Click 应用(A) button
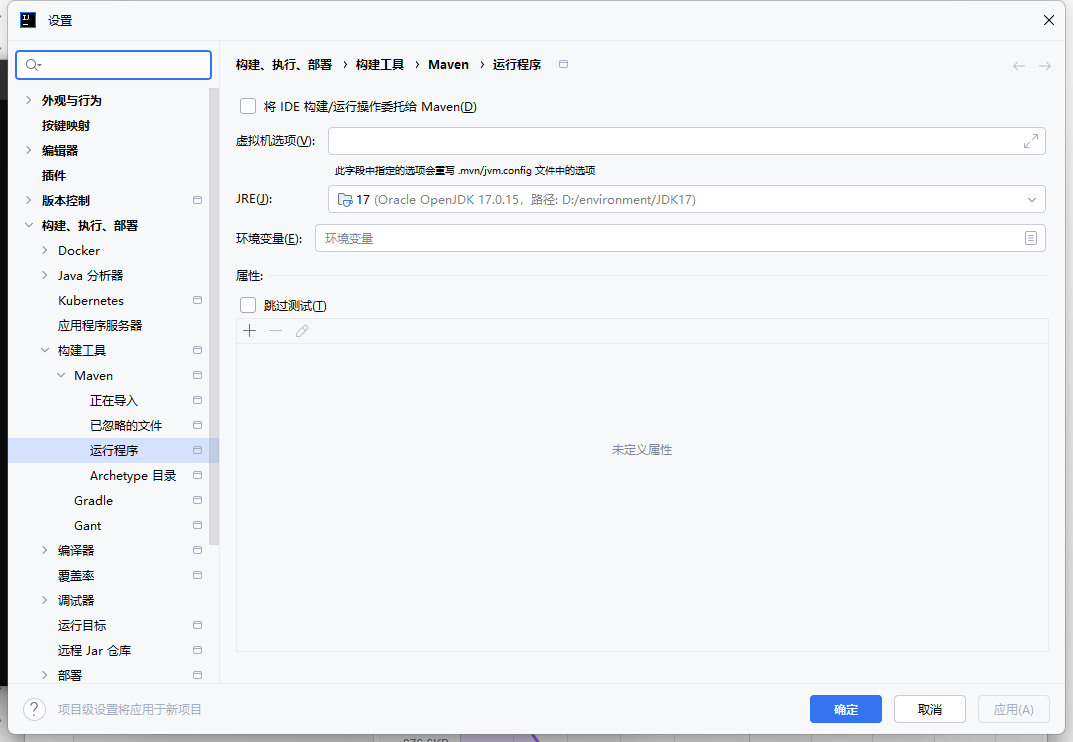The height and width of the screenshot is (742, 1073). coord(1013,709)
